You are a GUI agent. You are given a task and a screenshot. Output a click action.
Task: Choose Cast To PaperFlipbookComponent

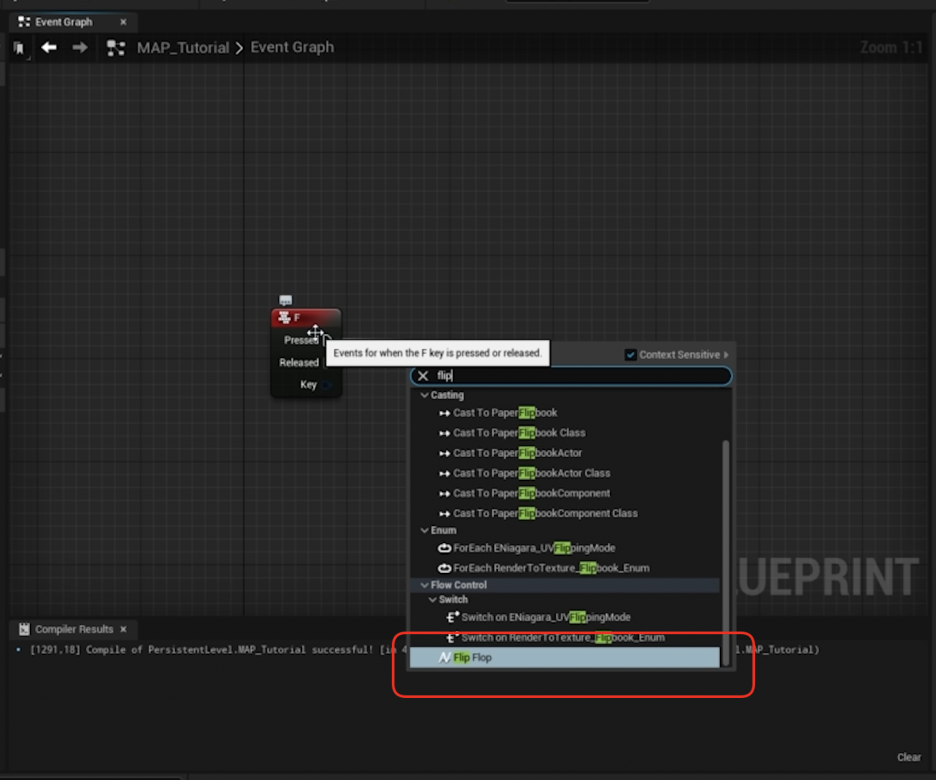531,494
